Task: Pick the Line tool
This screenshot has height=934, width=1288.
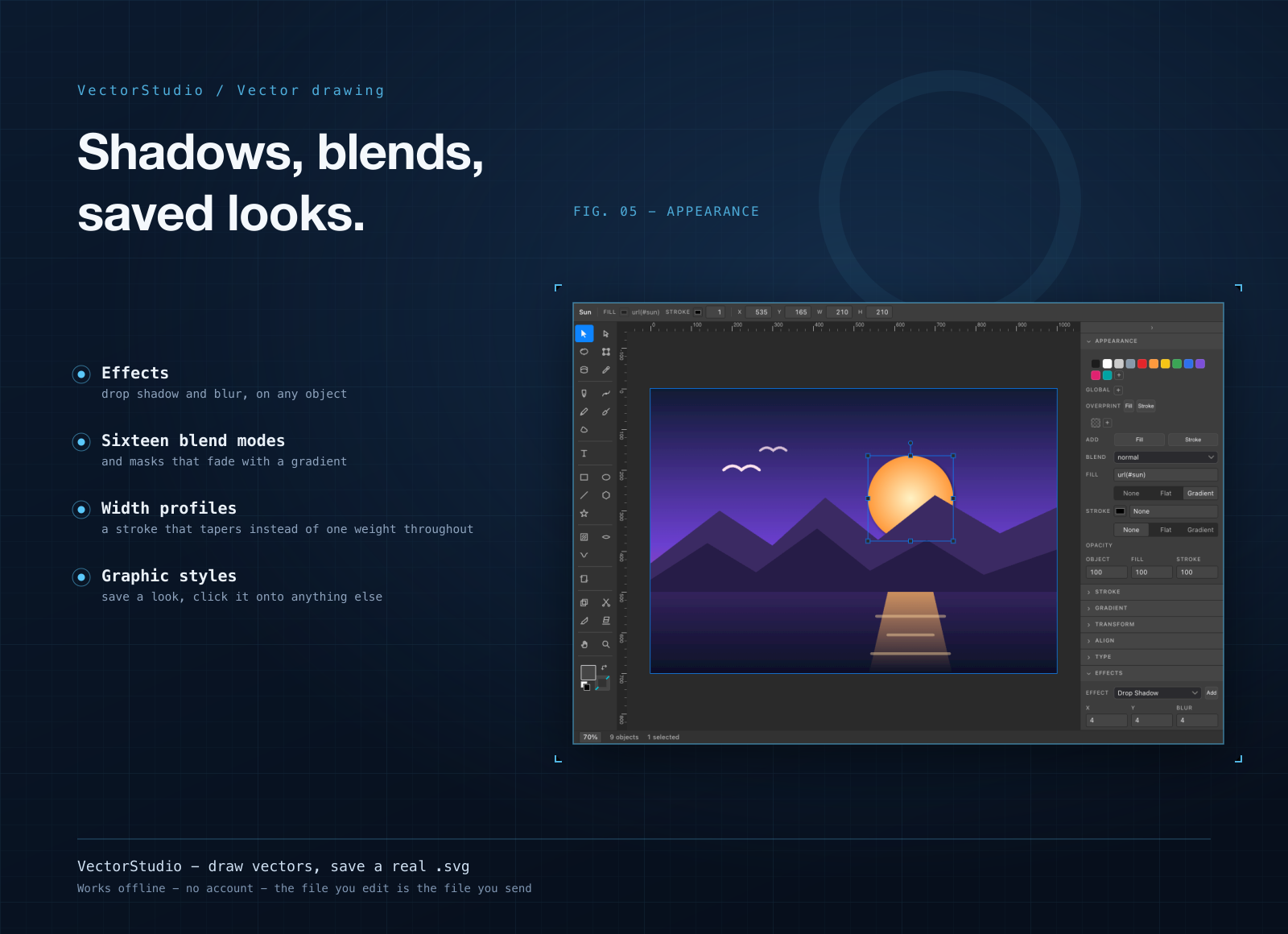Action: [x=584, y=495]
